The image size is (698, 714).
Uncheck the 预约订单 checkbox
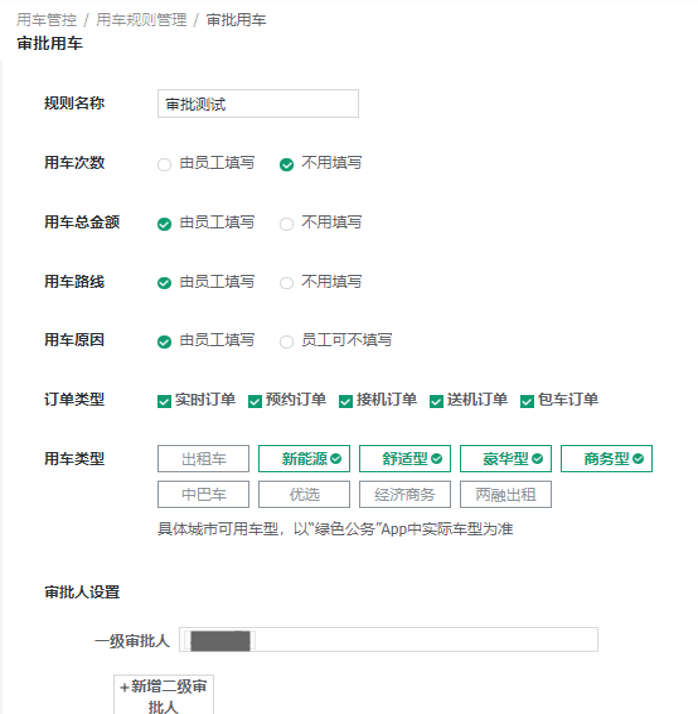255,401
